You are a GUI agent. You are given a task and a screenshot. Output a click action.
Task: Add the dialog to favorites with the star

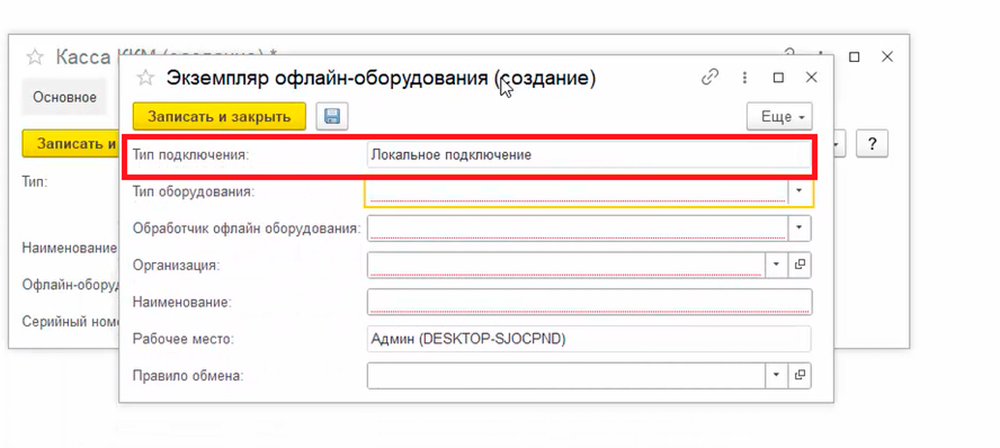tap(145, 78)
